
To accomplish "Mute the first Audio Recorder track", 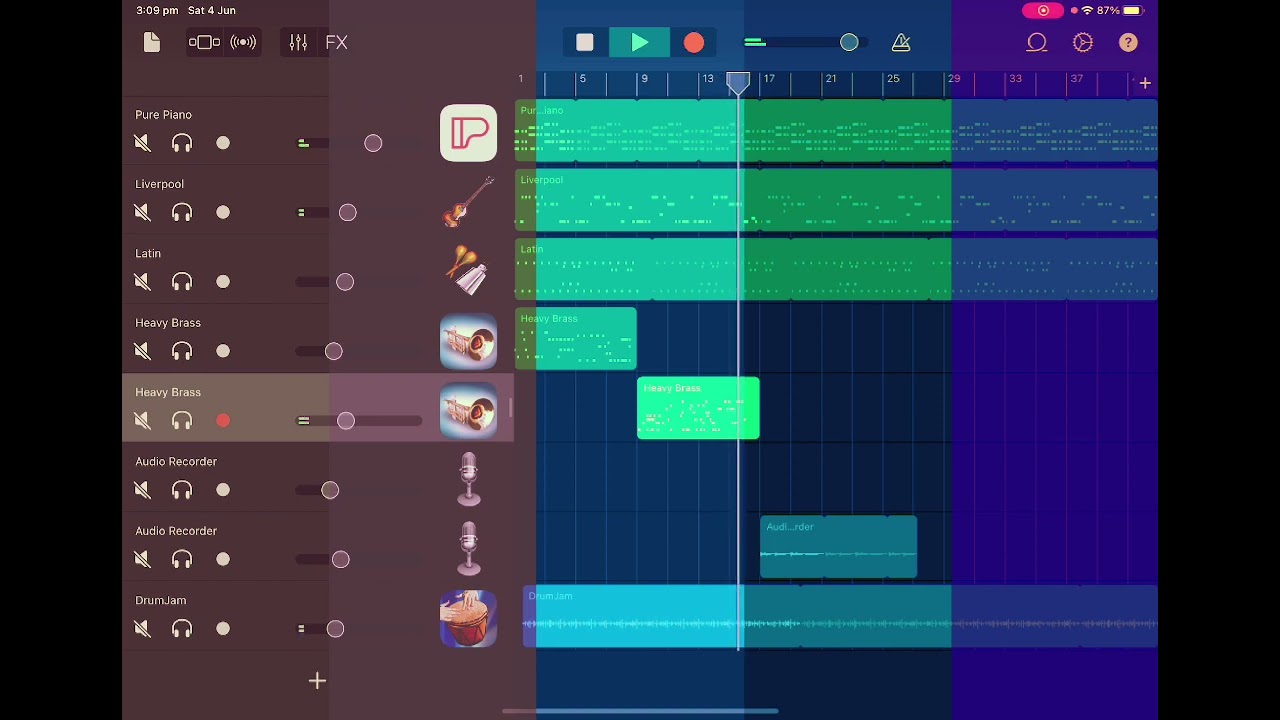I will click(142, 490).
